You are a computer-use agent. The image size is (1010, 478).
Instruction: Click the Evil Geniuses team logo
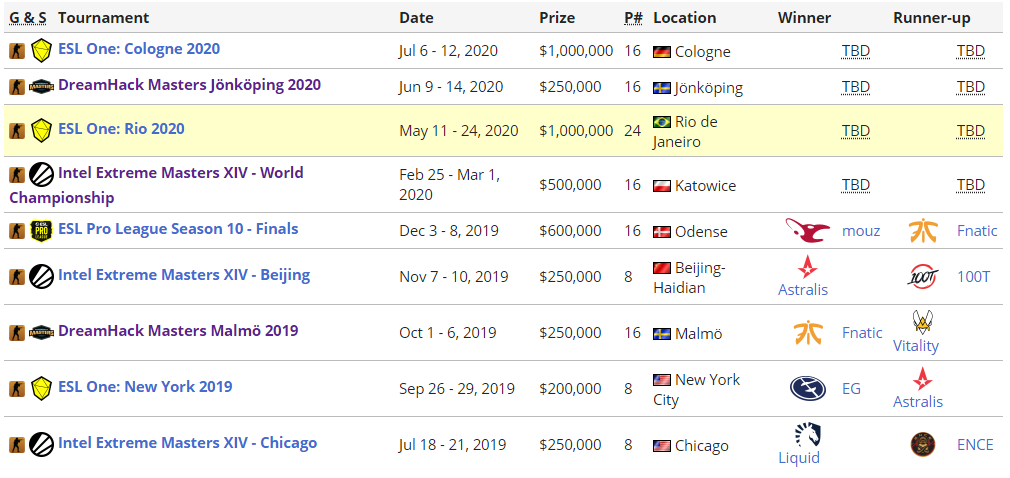click(807, 388)
